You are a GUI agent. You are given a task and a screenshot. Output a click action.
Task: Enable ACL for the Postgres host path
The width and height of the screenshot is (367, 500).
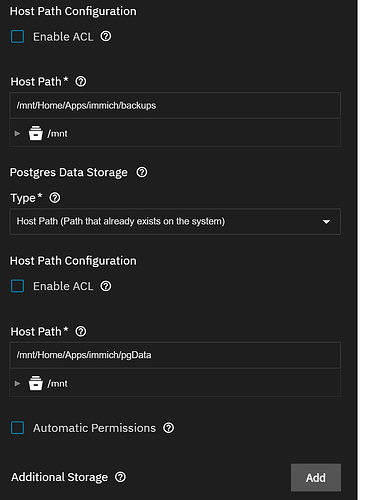click(17, 286)
